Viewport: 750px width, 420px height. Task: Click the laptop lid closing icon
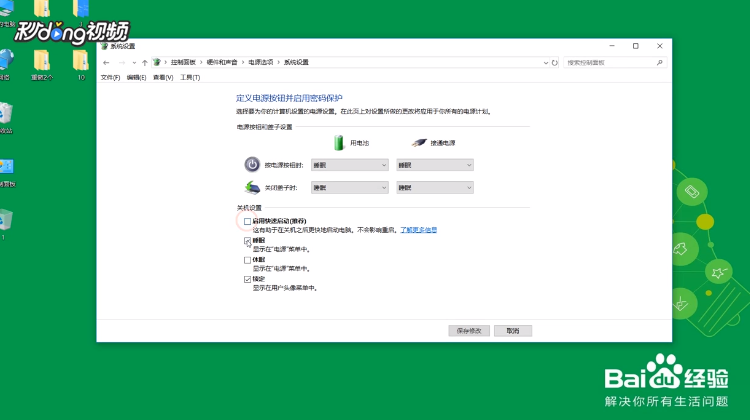(x=252, y=187)
